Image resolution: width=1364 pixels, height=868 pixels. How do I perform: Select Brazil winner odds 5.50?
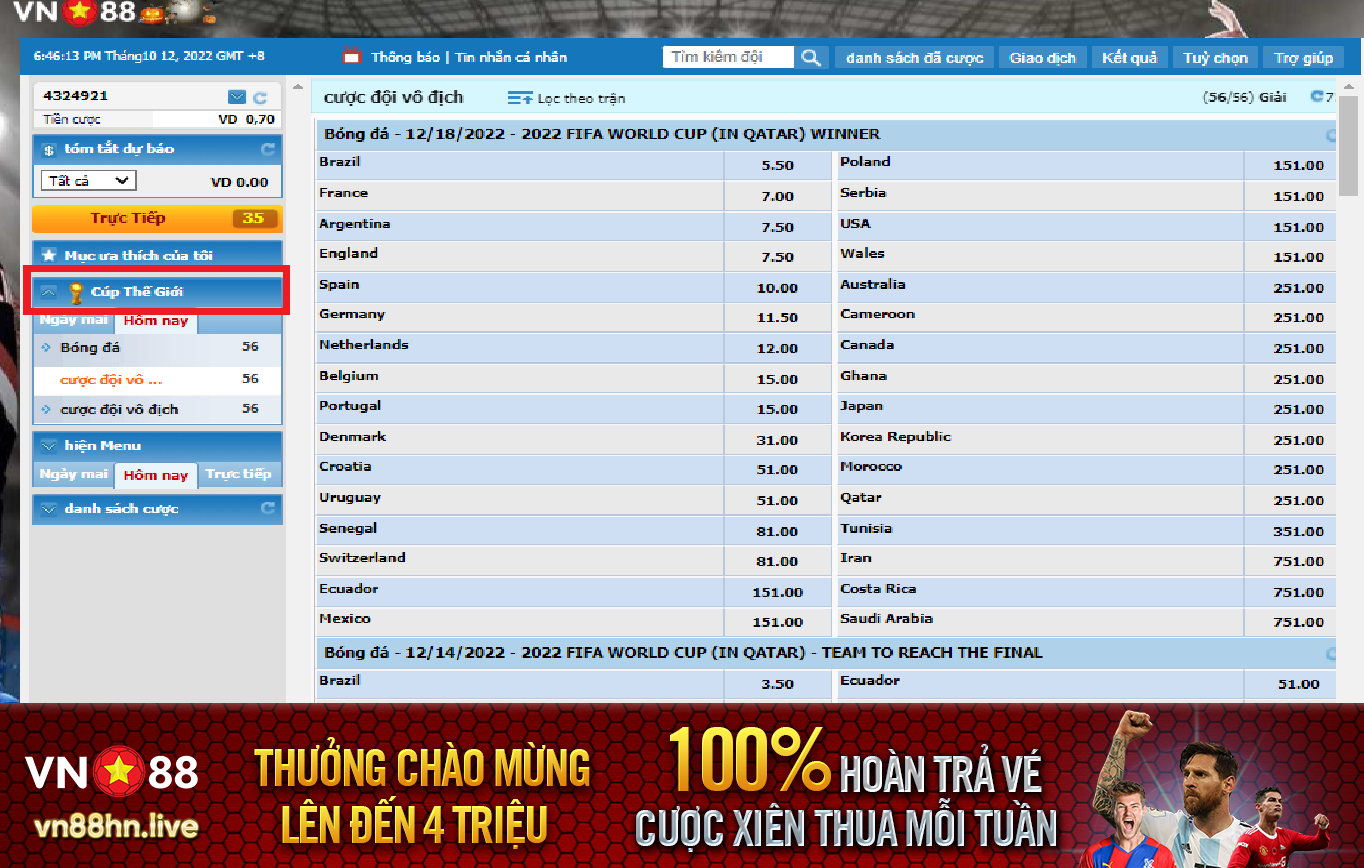click(x=778, y=166)
